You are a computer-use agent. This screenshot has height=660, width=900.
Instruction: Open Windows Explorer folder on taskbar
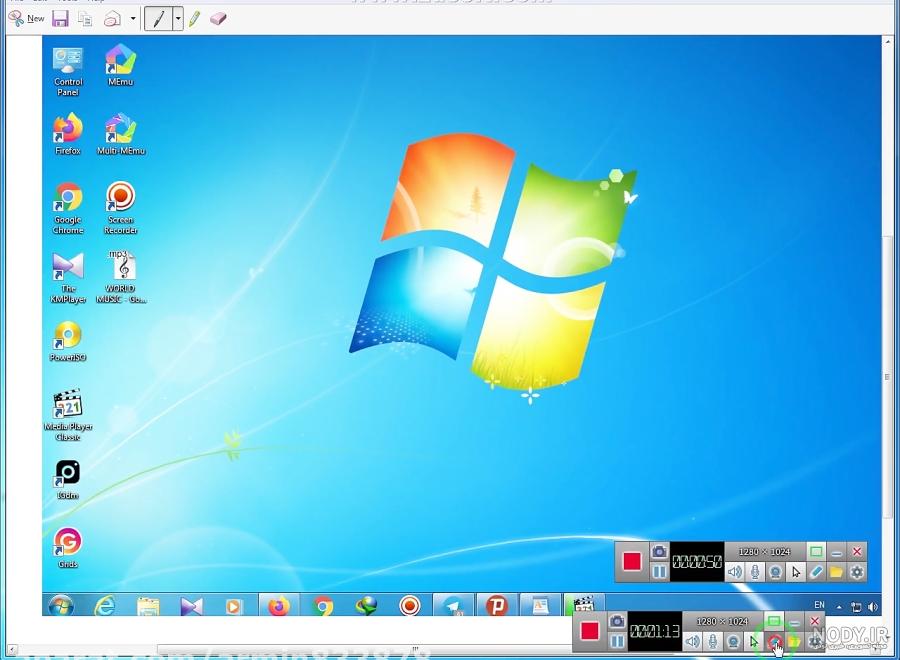pos(148,606)
